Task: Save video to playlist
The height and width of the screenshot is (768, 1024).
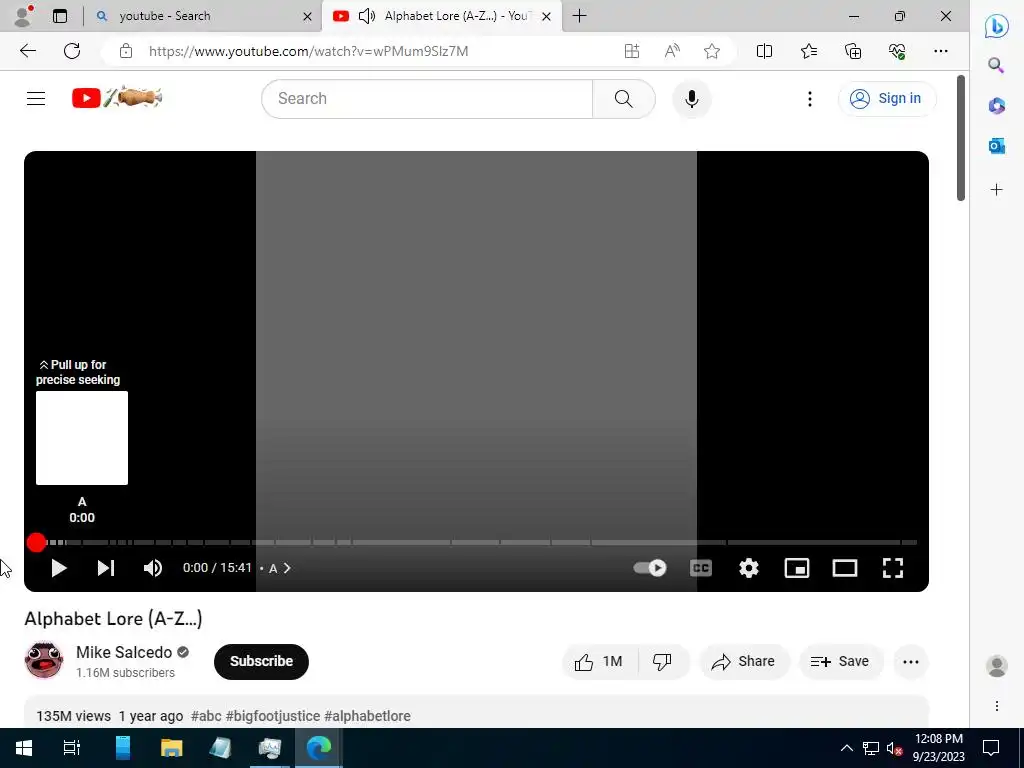Action: (840, 662)
